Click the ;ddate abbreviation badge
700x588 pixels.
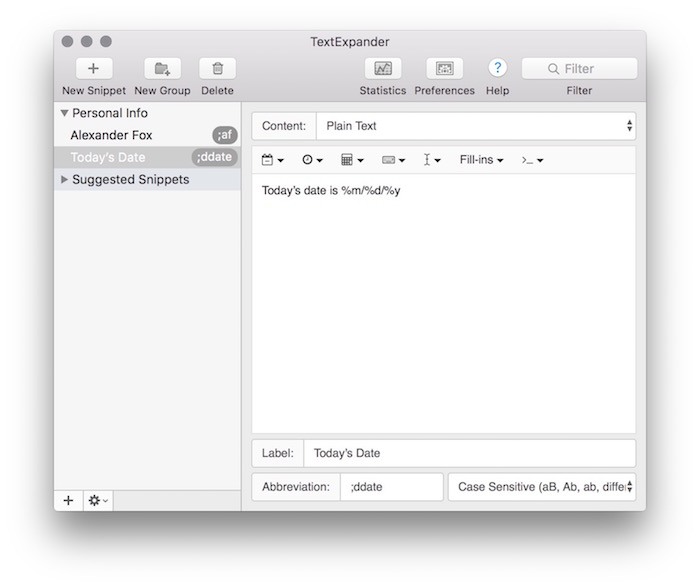point(214,157)
